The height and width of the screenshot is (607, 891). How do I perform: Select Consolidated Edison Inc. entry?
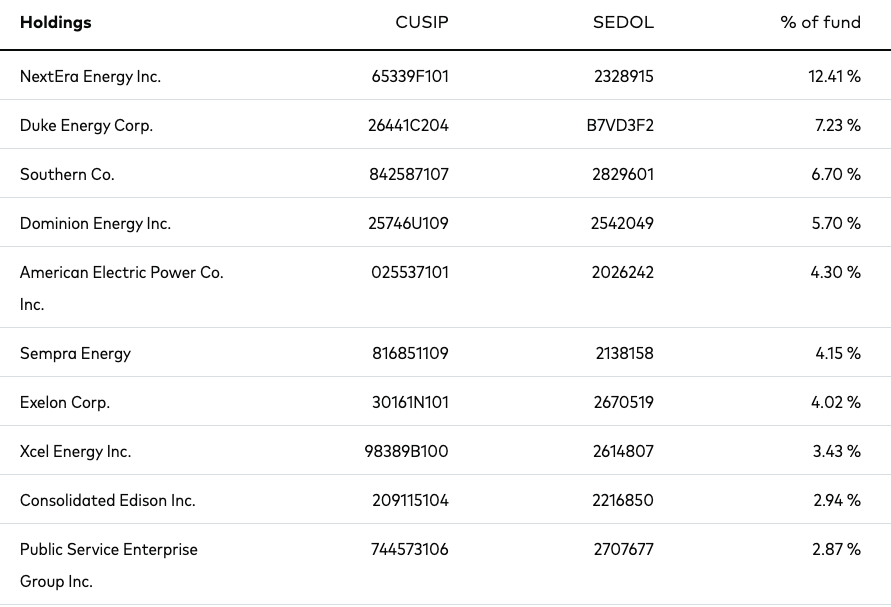(108, 500)
